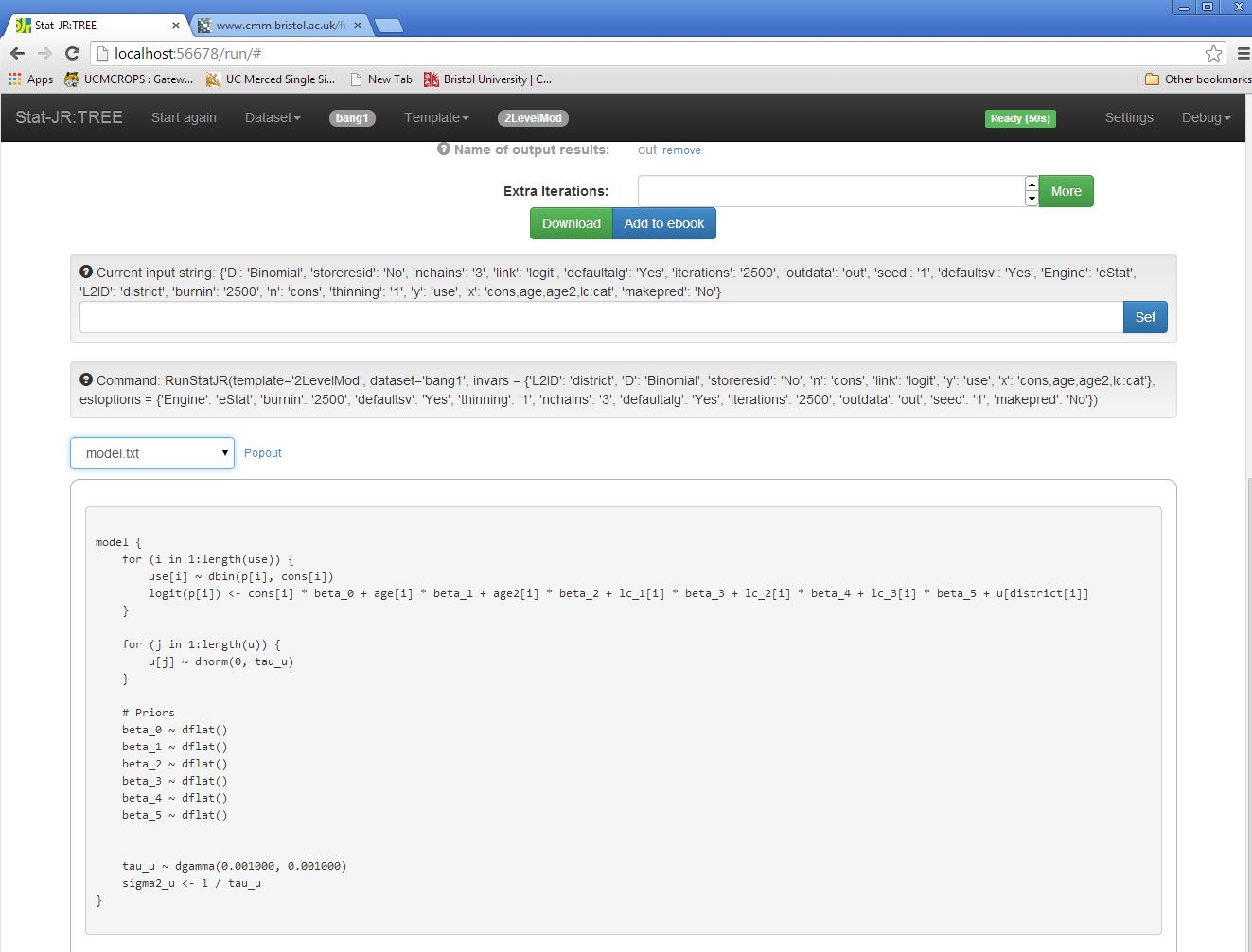This screenshot has width=1252, height=952.
Task: Click the Popout link
Action: [x=263, y=453]
